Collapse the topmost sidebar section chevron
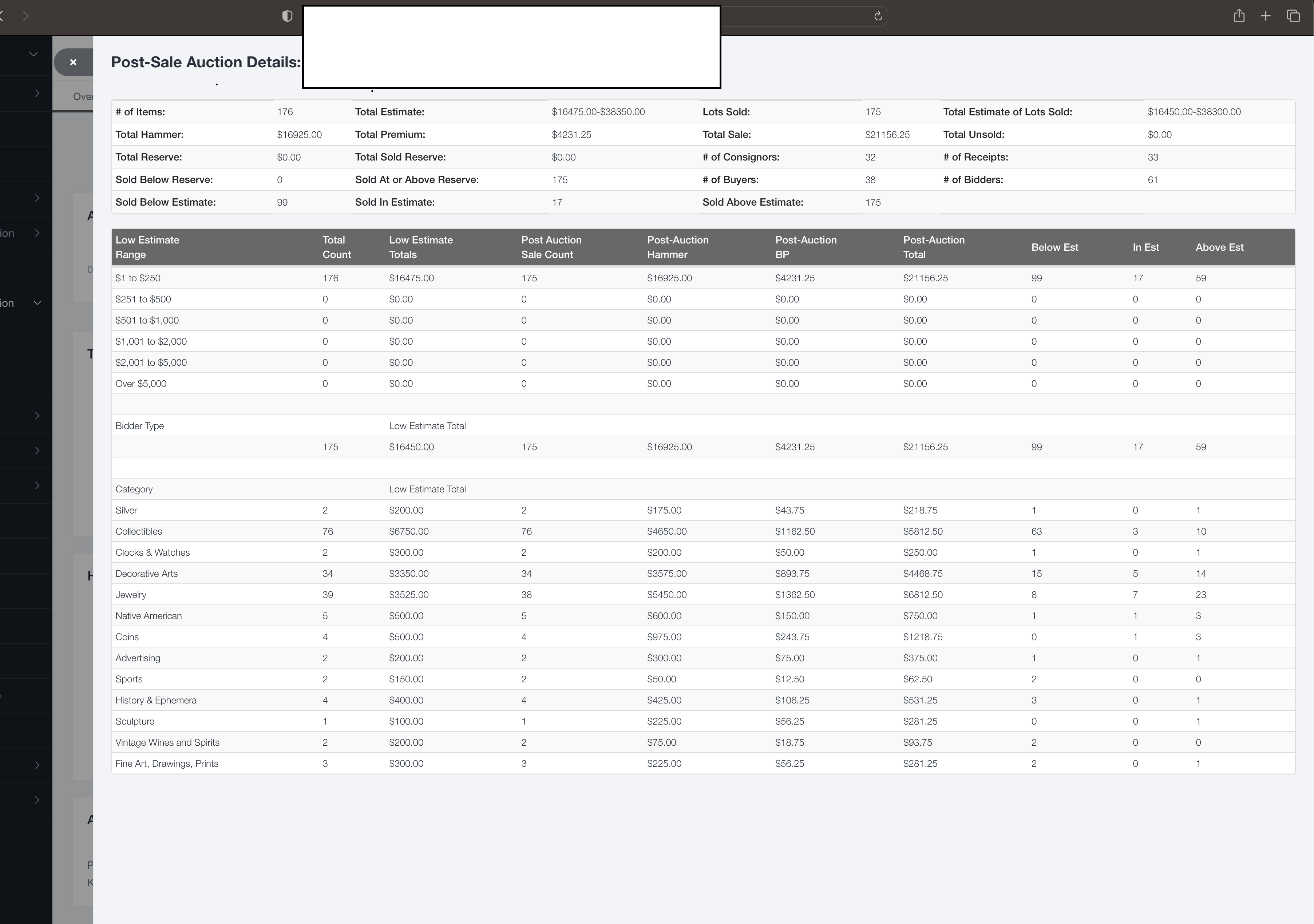Viewport: 1314px width, 924px height. click(34, 54)
